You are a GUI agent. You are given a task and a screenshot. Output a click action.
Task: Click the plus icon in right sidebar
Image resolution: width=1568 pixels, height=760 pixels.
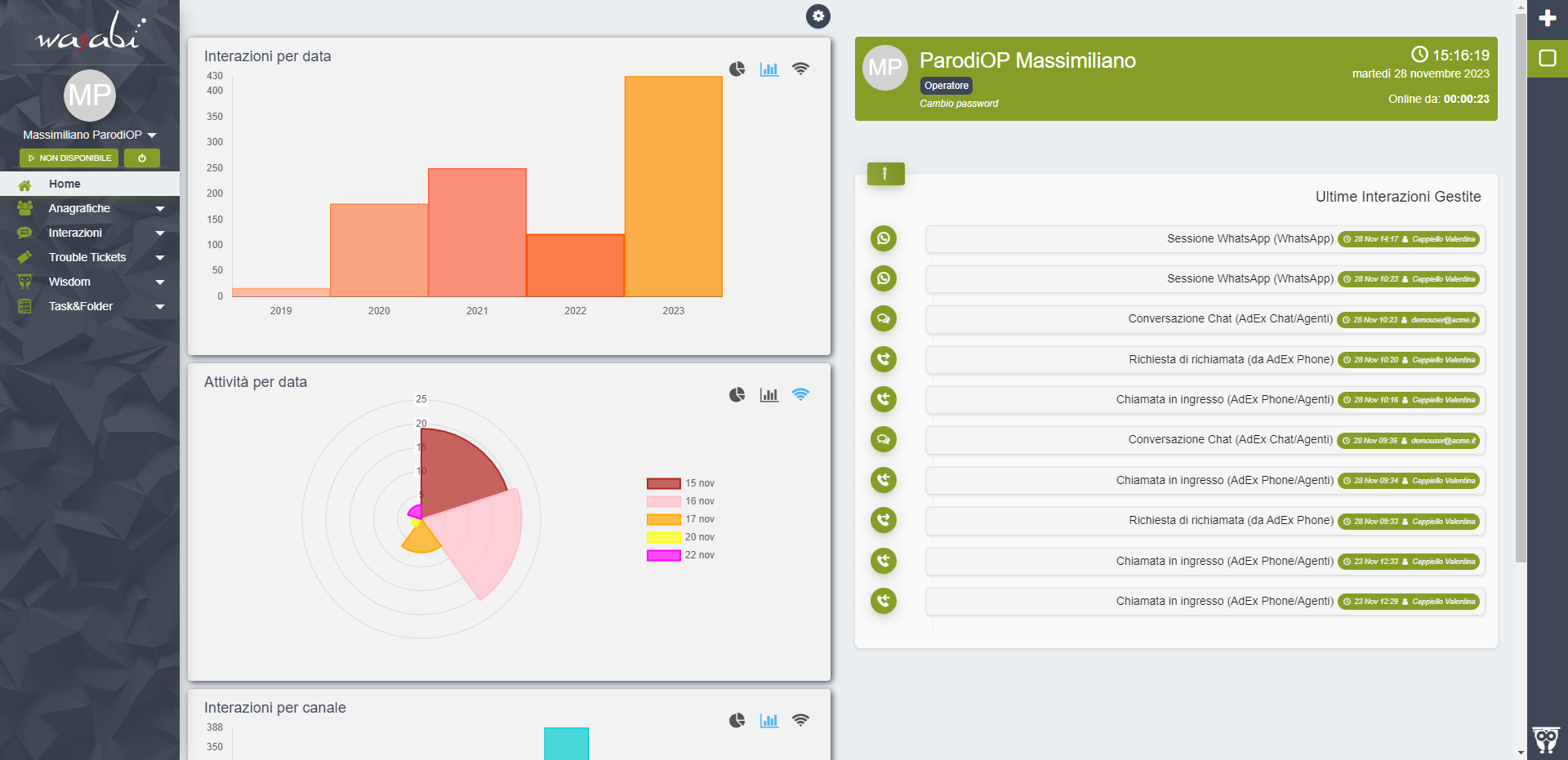[1547, 18]
